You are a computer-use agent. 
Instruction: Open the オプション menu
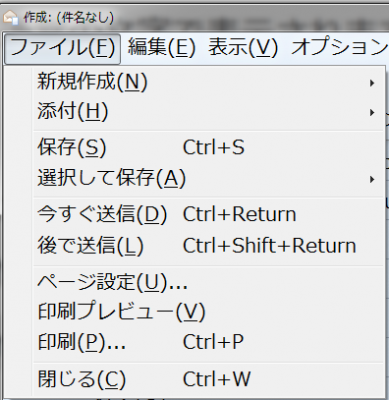[x=340, y=48]
